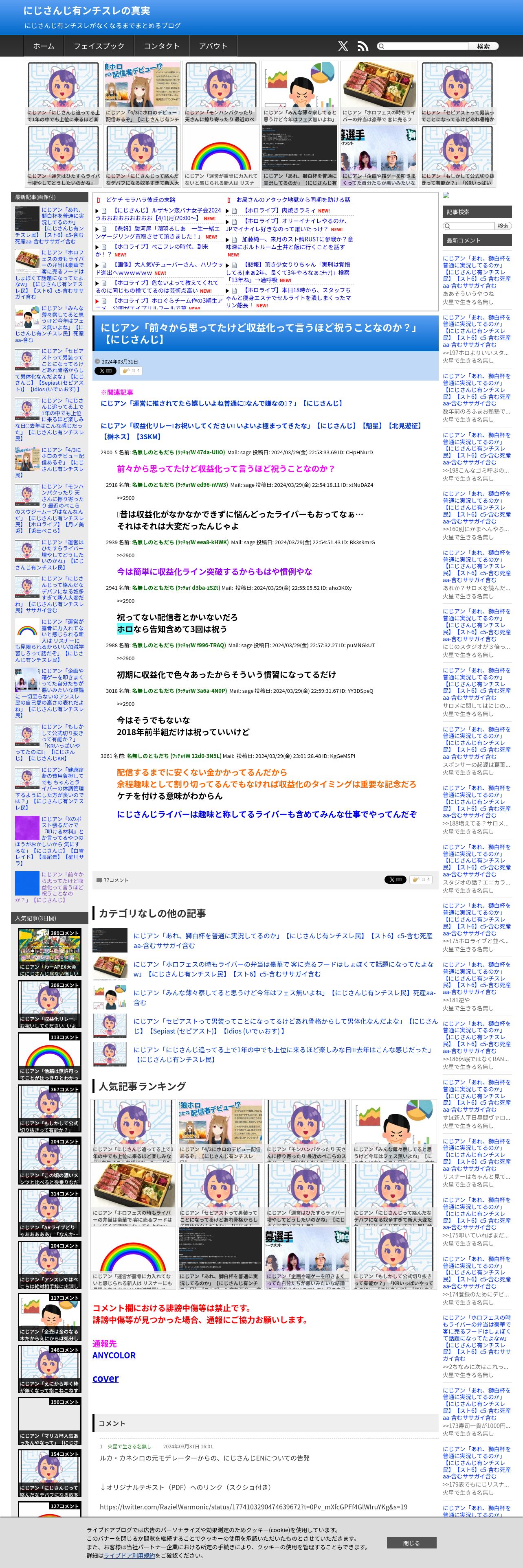This screenshot has width=523, height=1568.
Task: Open related article 収益化リレー お祝いしてください
Action: (262, 431)
